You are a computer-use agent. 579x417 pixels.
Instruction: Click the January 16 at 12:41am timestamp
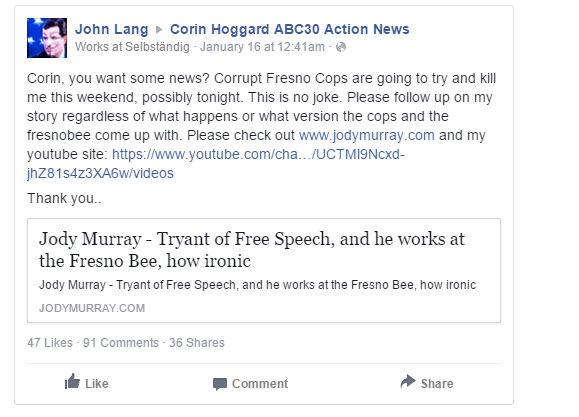pos(262,47)
